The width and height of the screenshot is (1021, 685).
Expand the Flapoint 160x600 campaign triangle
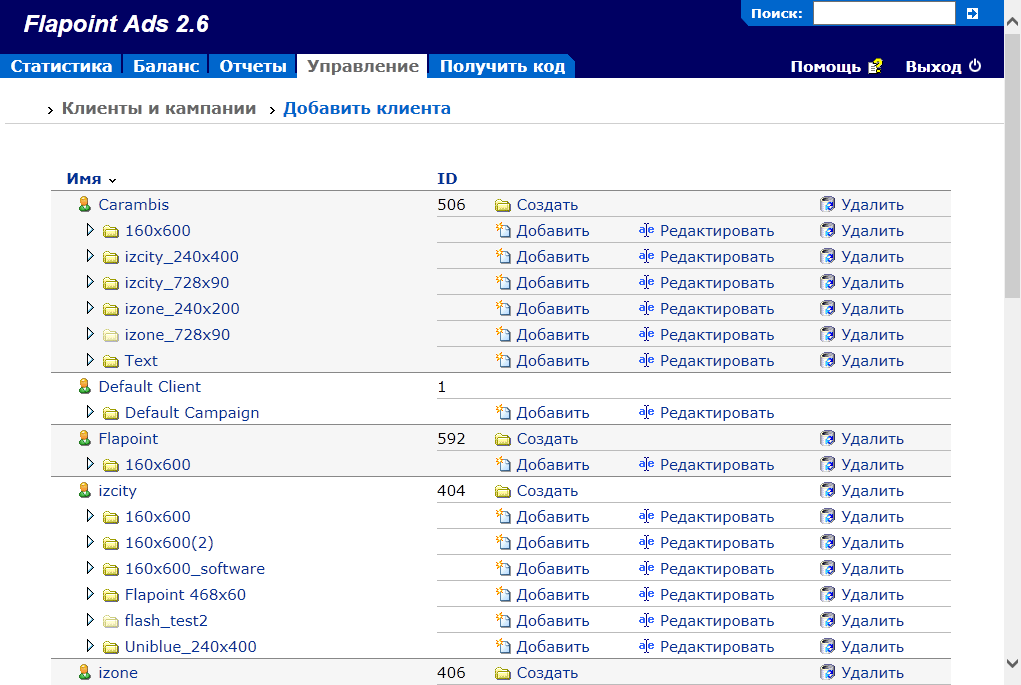pyautogui.click(x=90, y=464)
